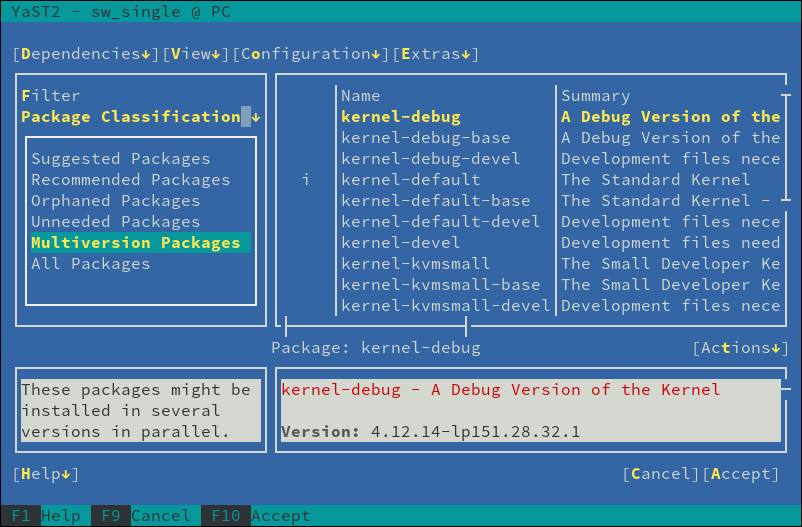Click the Summary column header

(595, 96)
